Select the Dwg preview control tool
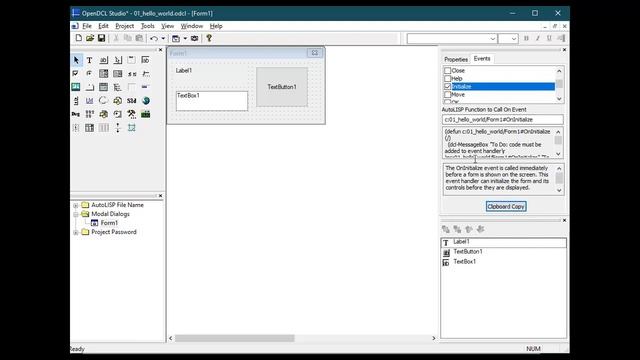 coord(76,114)
